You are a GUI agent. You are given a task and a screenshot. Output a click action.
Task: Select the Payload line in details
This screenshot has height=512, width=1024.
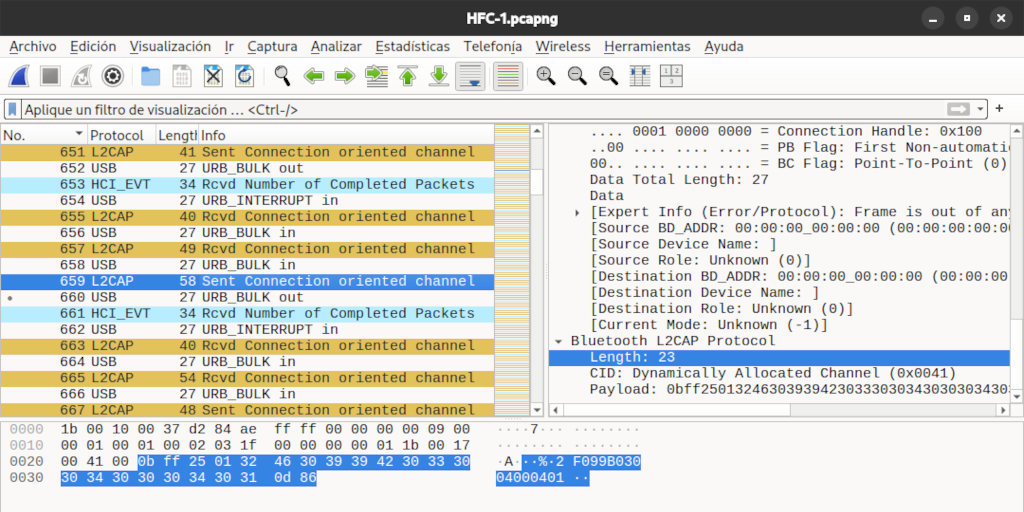779,390
